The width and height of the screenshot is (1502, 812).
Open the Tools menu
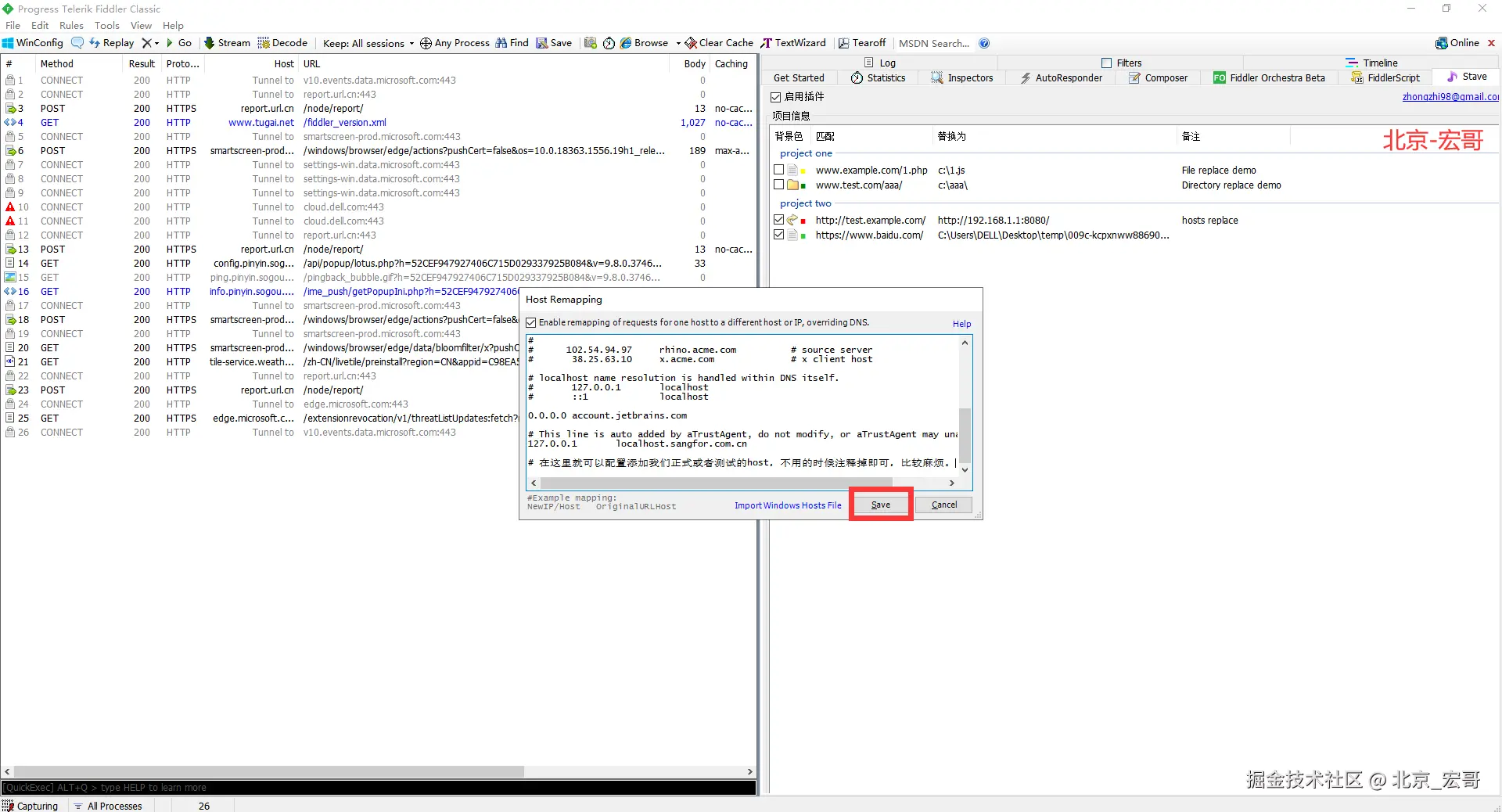point(107,25)
